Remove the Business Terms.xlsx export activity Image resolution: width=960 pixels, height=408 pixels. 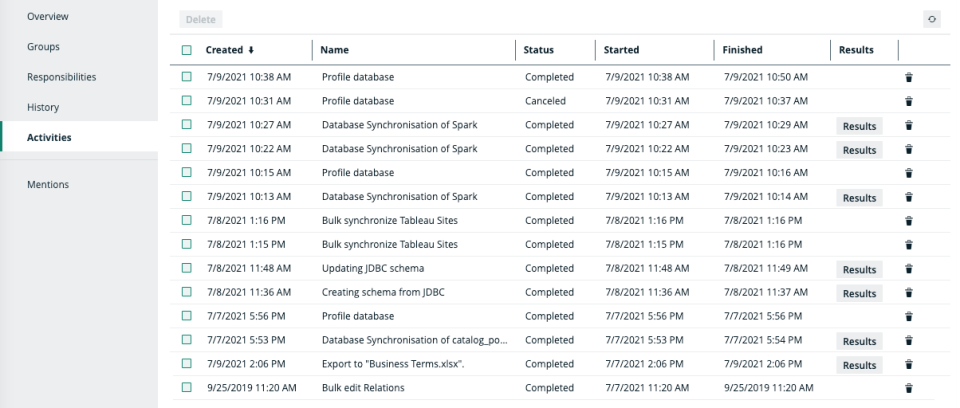(909, 365)
